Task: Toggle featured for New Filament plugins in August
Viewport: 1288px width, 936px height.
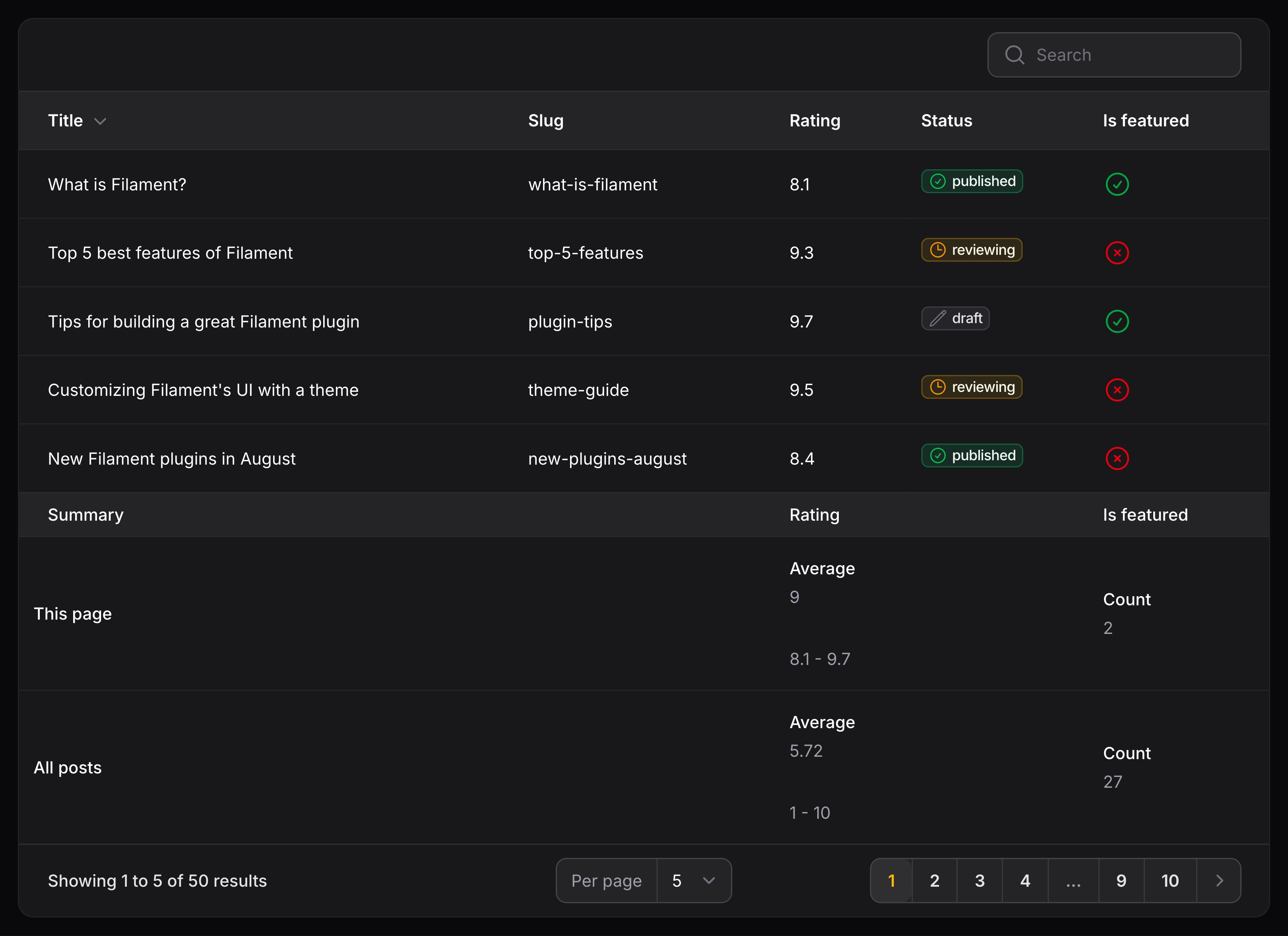Action: pos(1117,458)
